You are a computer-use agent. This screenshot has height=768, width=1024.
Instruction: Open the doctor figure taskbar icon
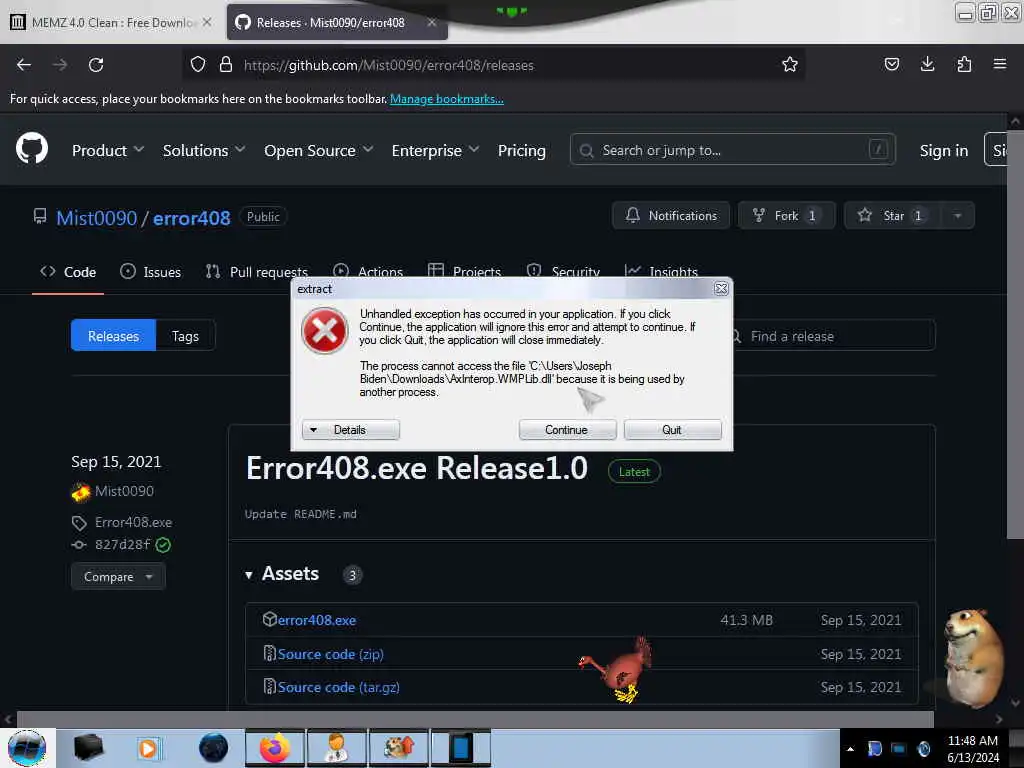[337, 747]
